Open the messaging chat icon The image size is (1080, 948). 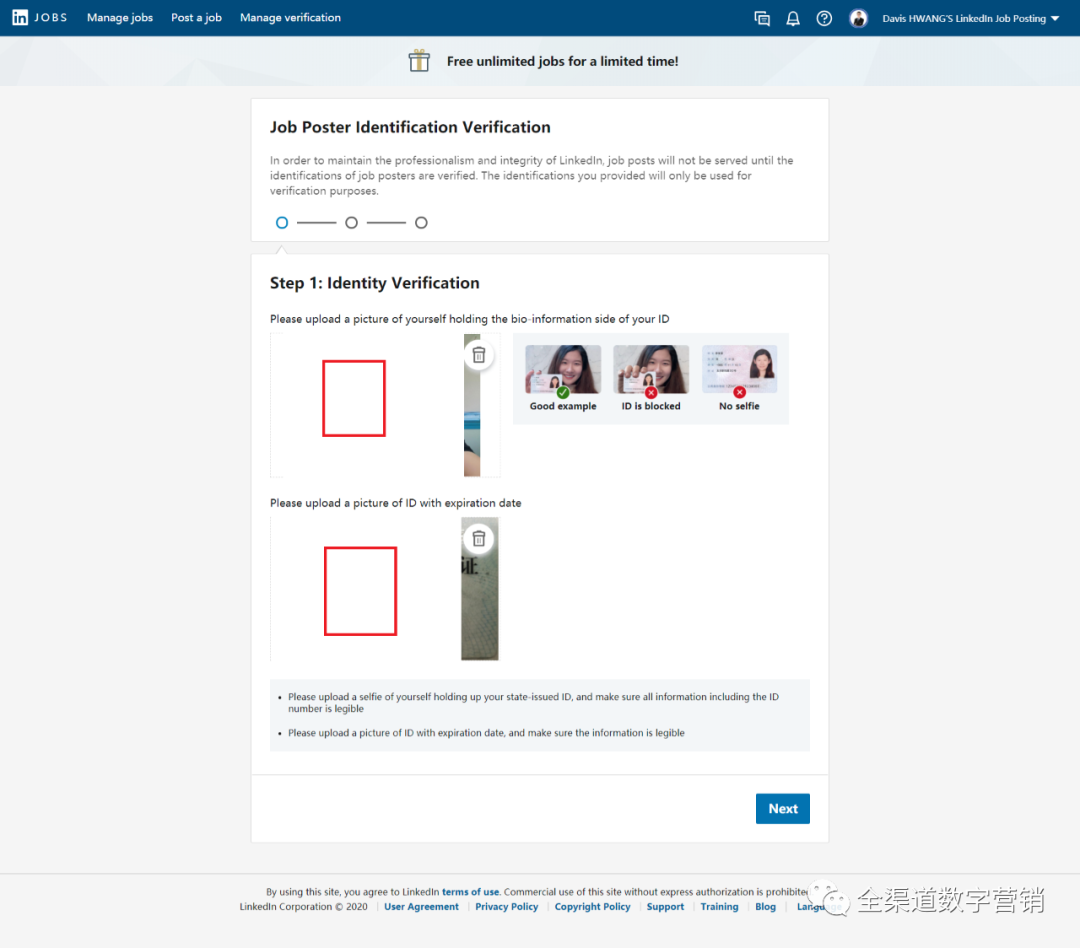click(762, 18)
